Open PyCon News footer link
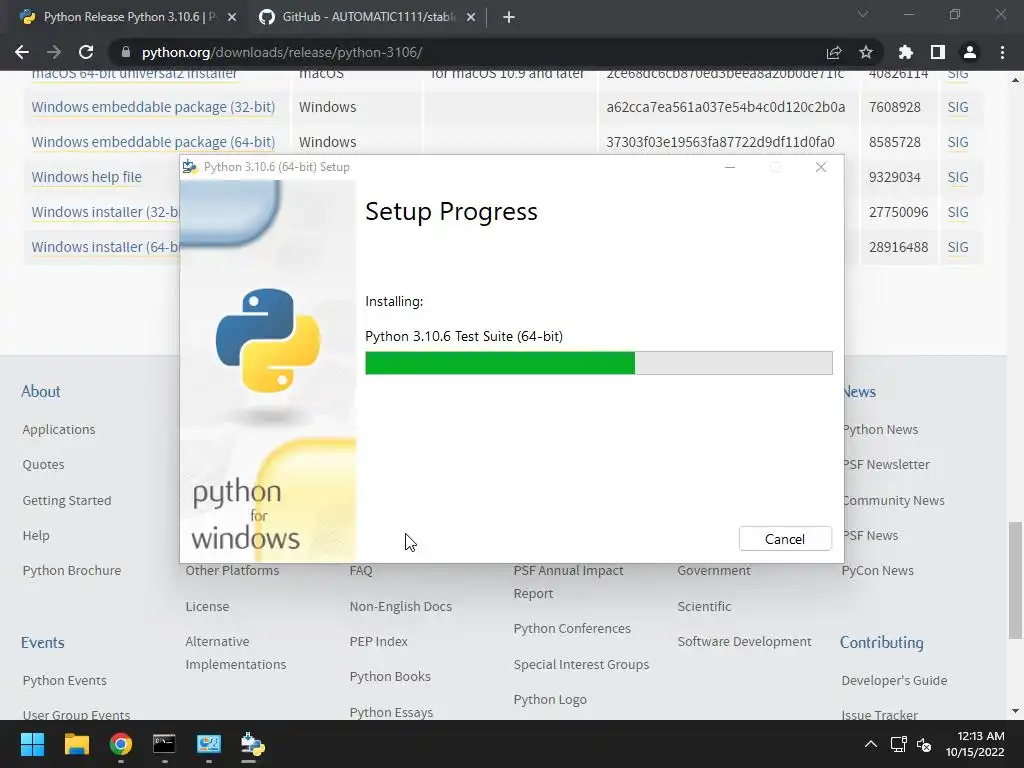The width and height of the screenshot is (1024, 768). [878, 570]
